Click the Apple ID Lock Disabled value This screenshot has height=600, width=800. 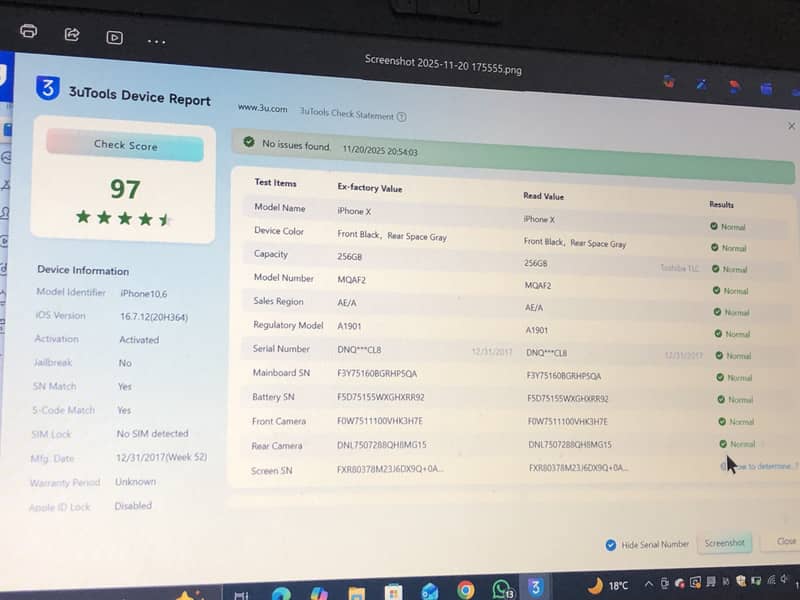(x=133, y=506)
